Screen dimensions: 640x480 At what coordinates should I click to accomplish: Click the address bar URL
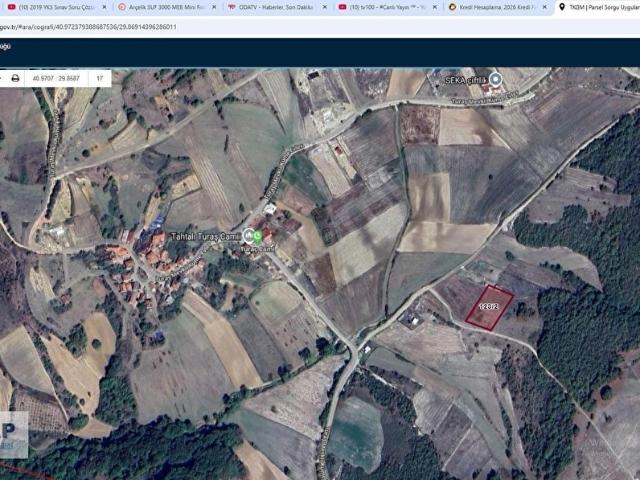[x=88, y=27]
